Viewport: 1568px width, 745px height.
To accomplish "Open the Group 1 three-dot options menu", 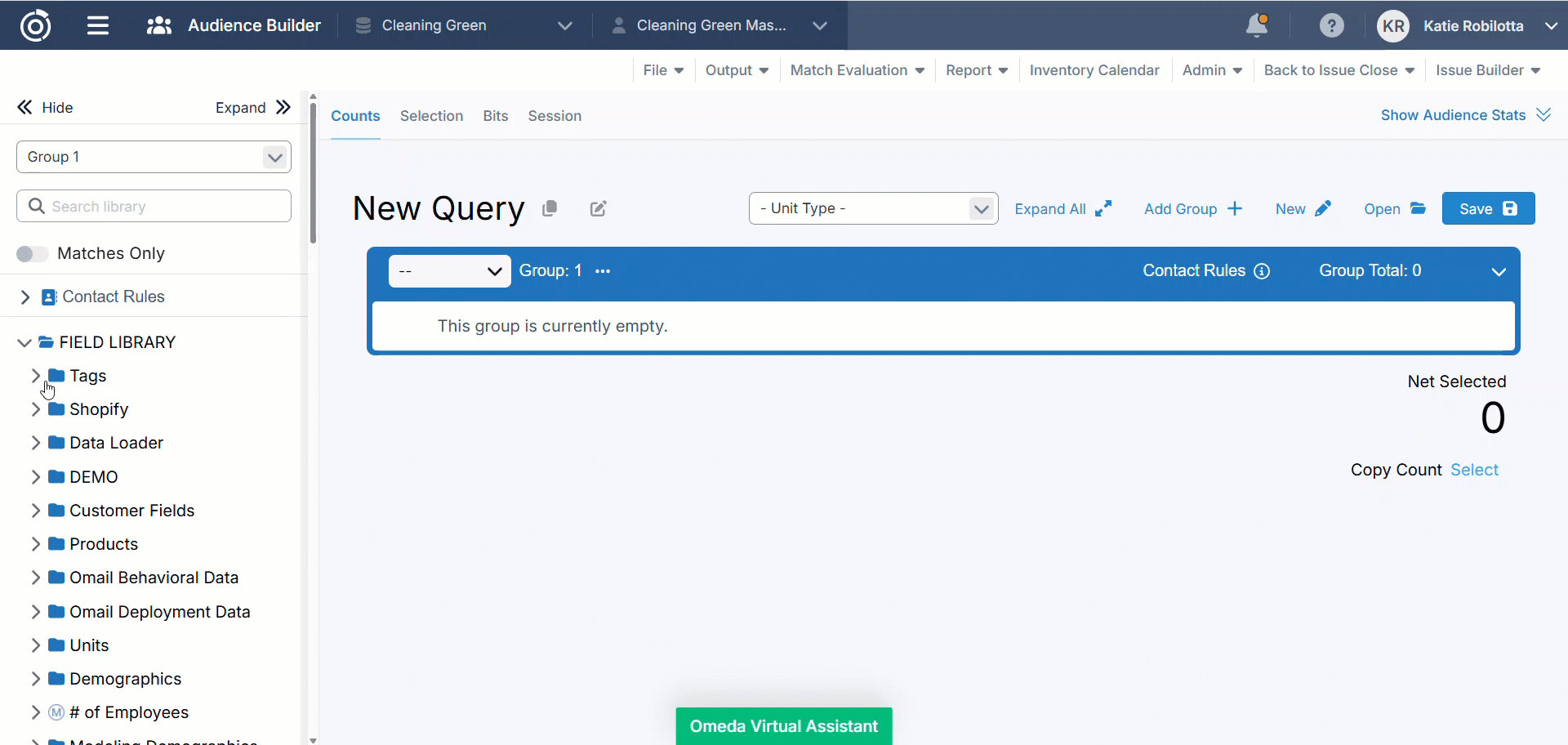I will (603, 271).
